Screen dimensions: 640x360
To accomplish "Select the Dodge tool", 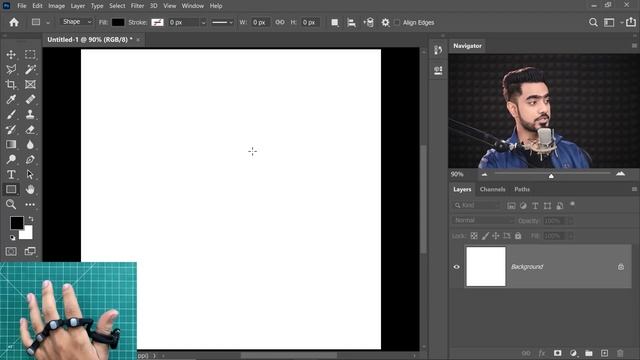I will (11, 160).
